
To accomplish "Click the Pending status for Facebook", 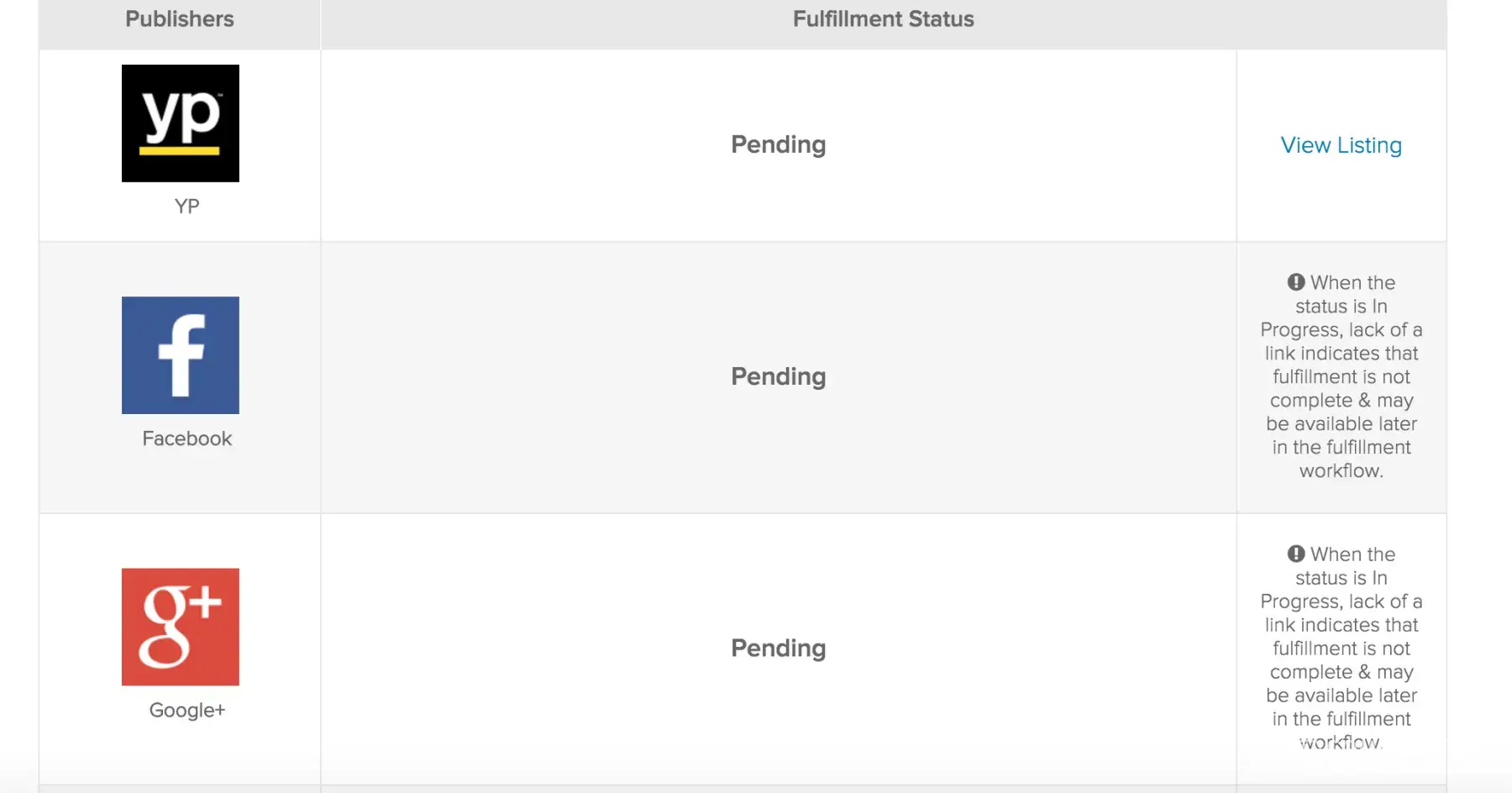I will tap(778, 376).
